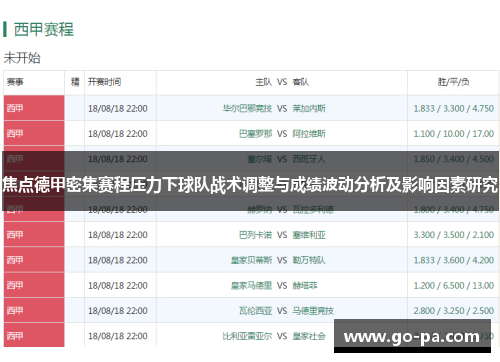Select odds 1.833 / 3.300 / 4.750

point(454,108)
